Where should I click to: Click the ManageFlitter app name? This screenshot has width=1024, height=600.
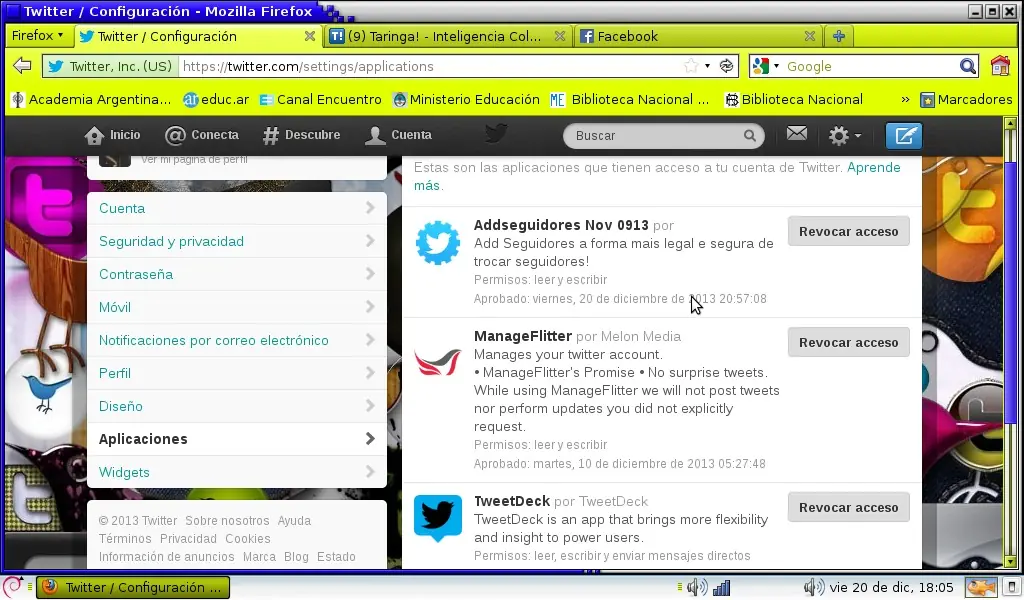522,336
